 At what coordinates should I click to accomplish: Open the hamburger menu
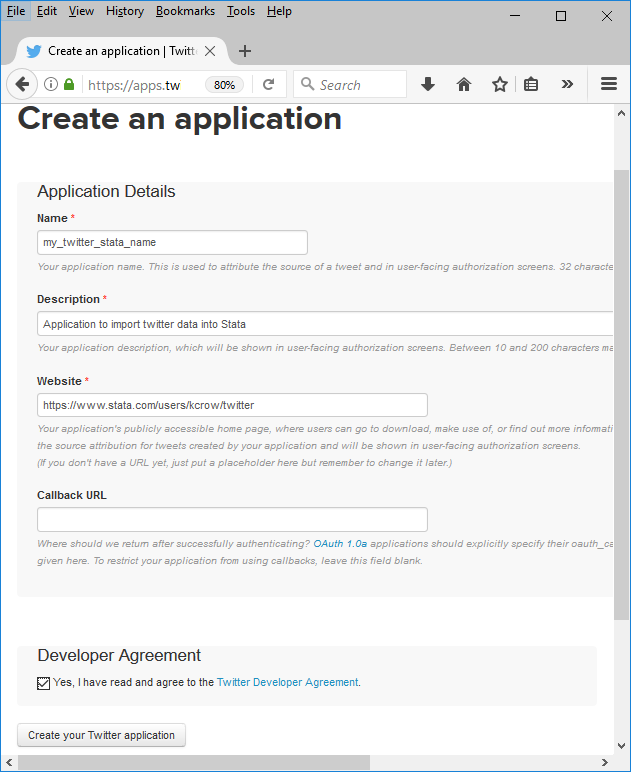pos(609,84)
